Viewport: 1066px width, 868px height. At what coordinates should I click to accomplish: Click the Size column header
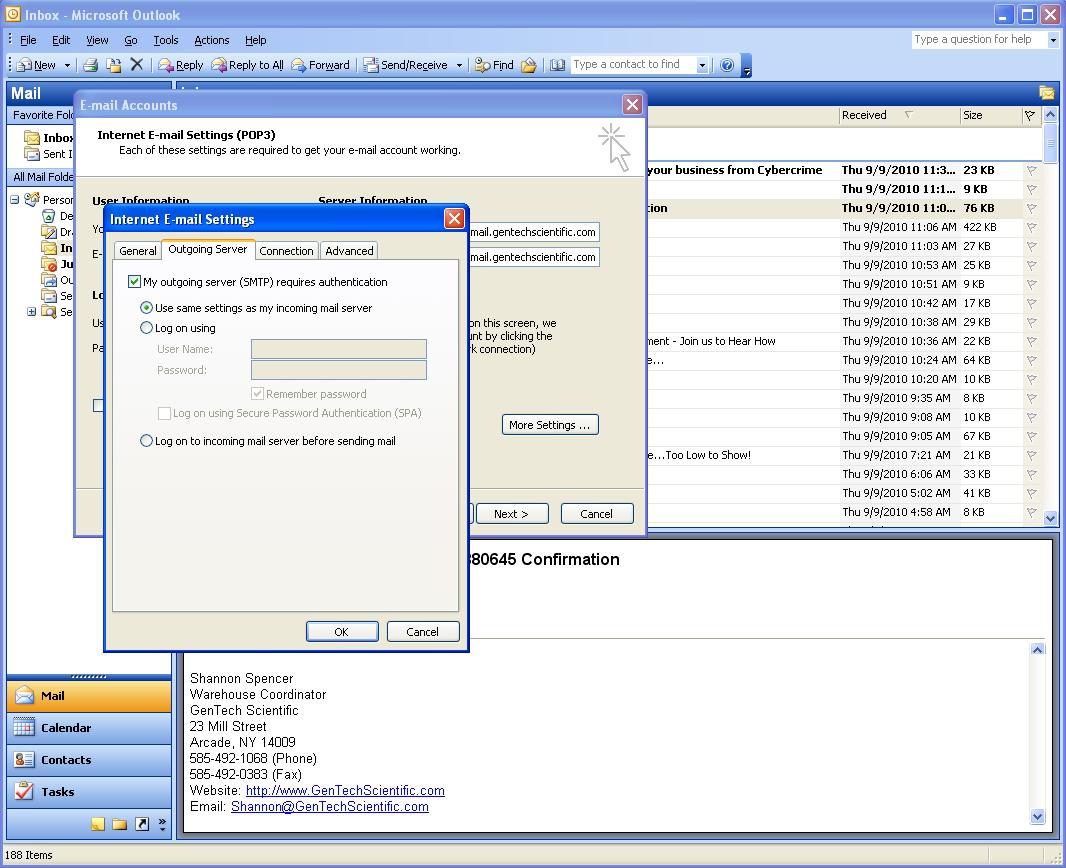[x=991, y=116]
